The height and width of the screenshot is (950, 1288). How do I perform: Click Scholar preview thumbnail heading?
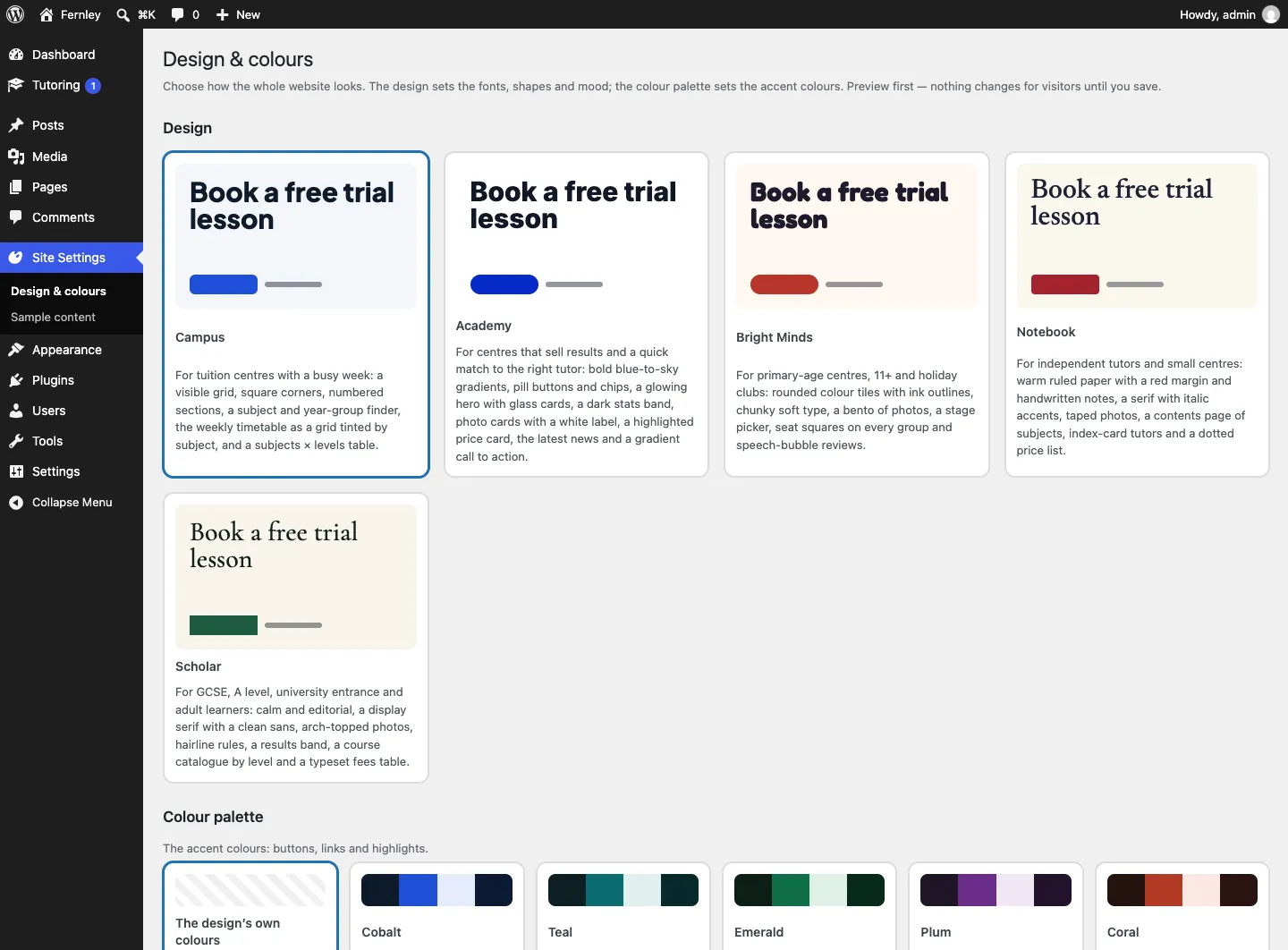tap(274, 545)
